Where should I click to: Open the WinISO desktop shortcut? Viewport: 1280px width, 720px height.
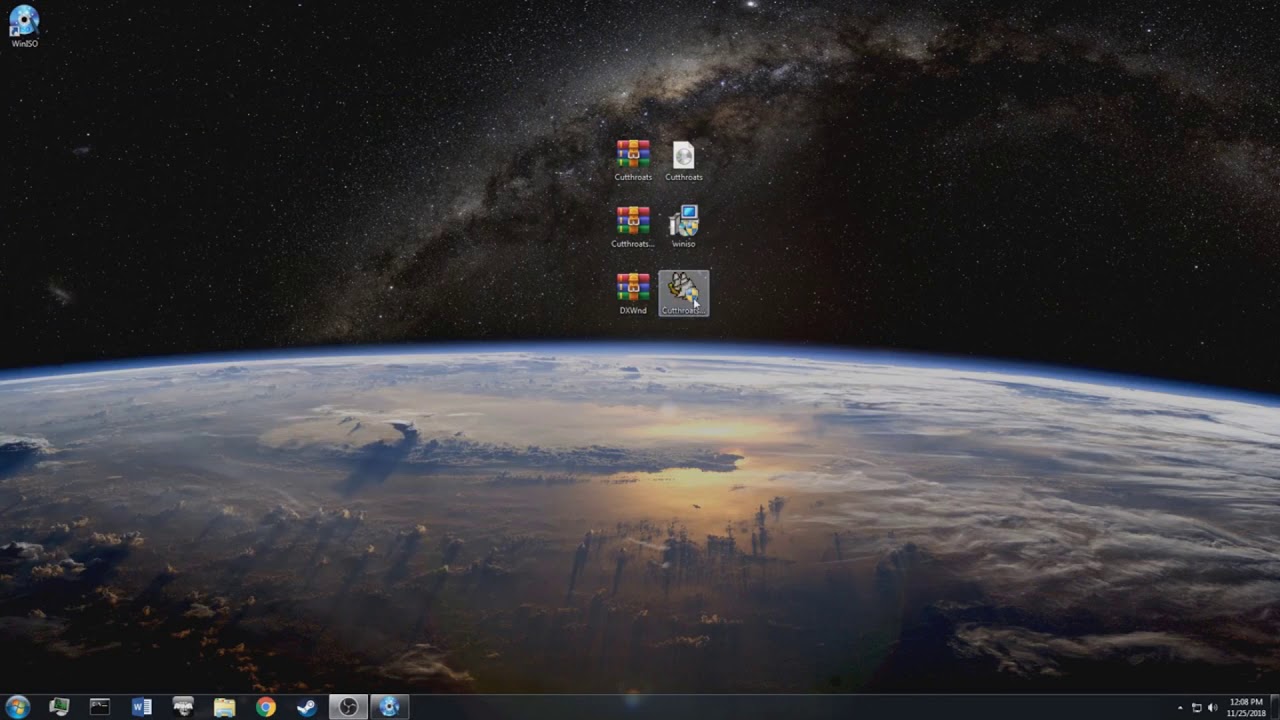(x=24, y=26)
